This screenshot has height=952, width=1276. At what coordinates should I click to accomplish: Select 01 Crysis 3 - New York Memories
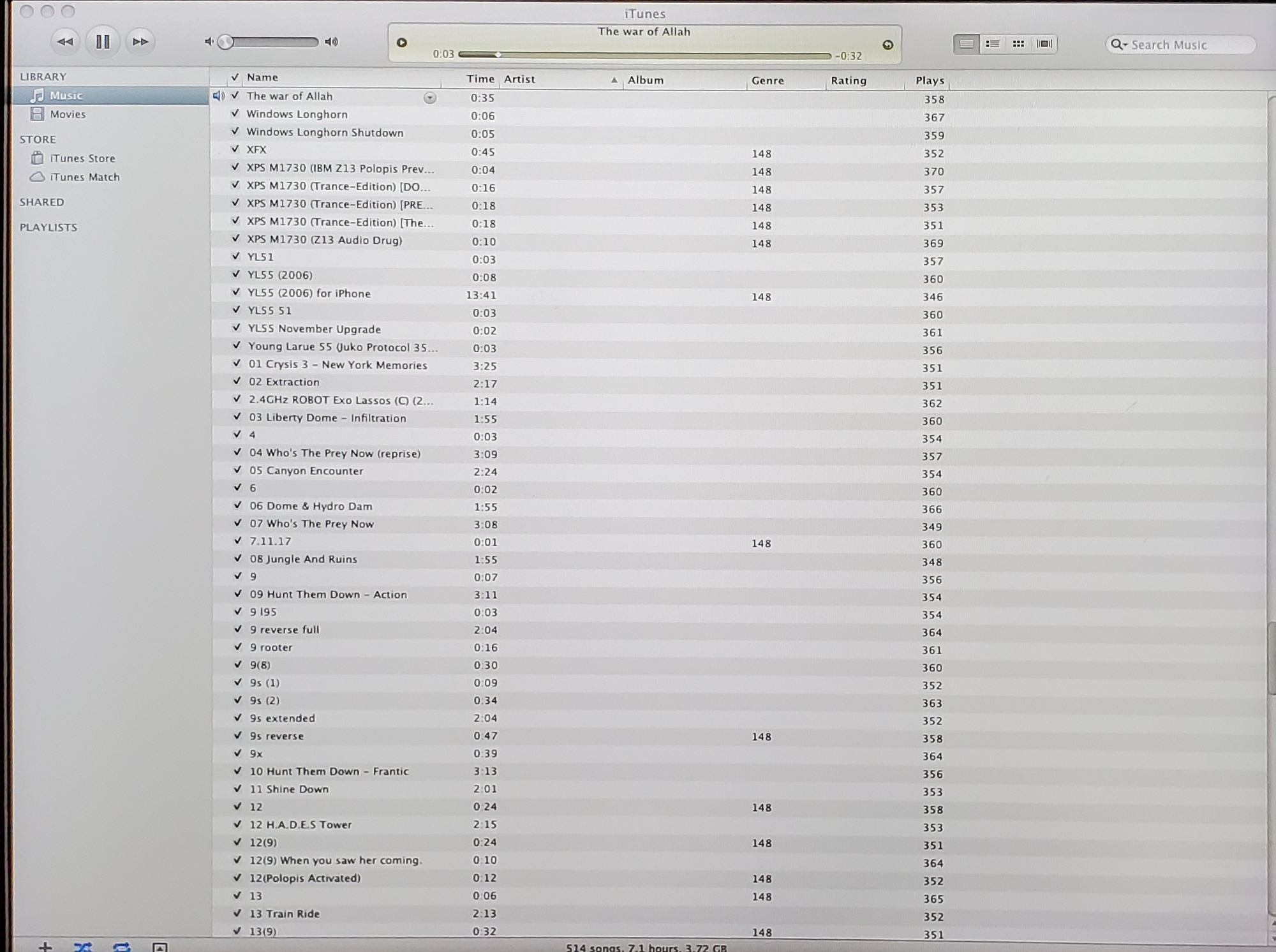338,365
